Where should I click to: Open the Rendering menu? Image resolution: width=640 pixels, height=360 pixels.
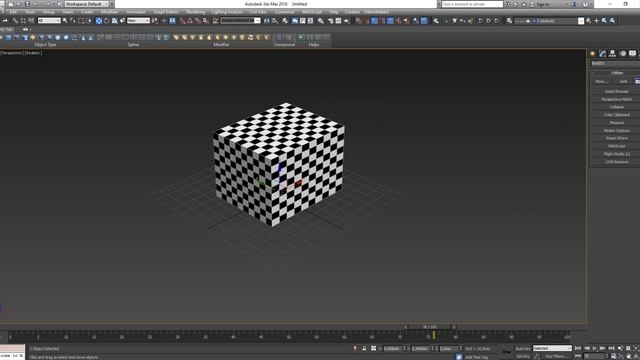(196, 12)
